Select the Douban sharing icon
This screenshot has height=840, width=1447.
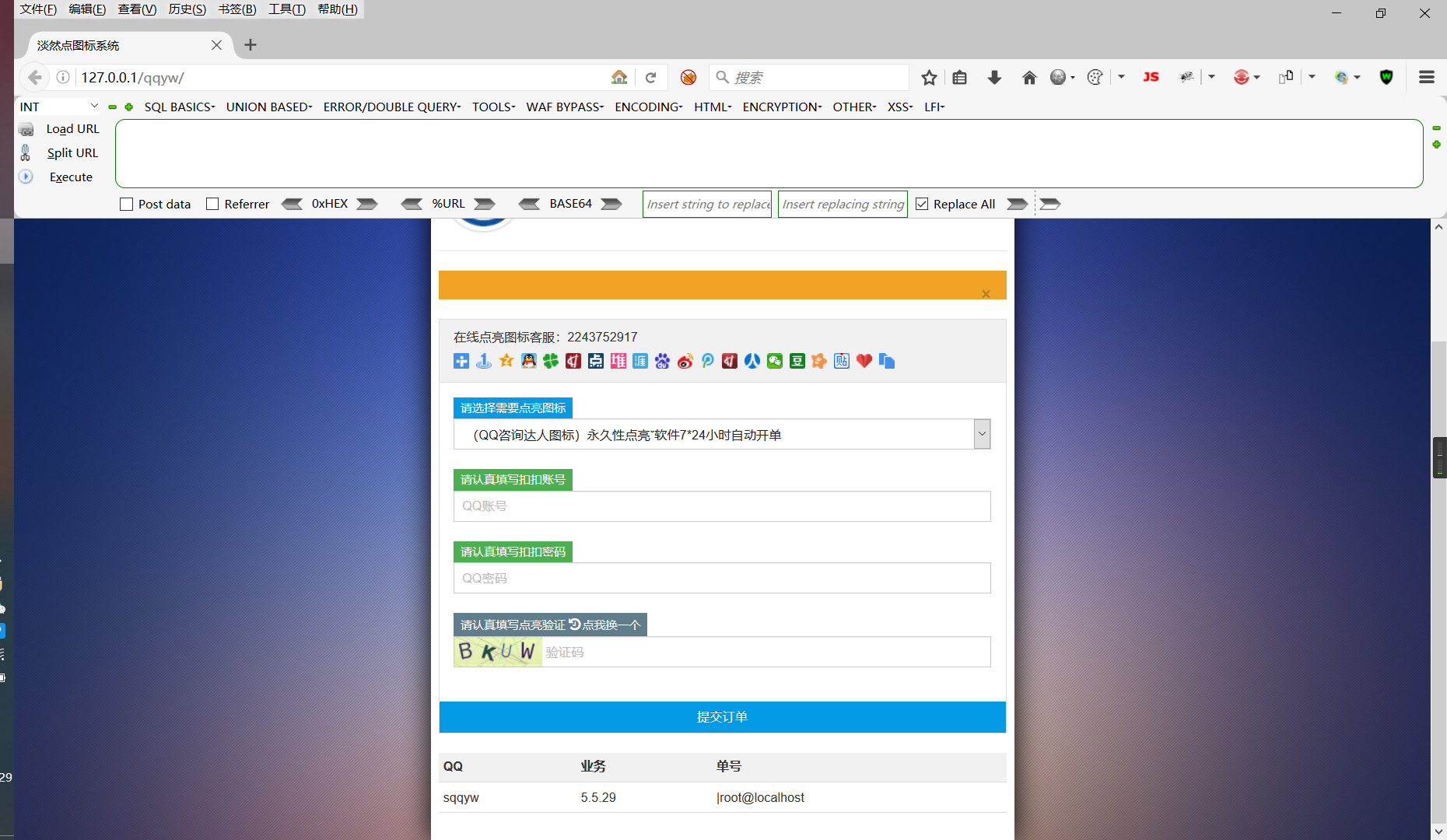point(797,361)
